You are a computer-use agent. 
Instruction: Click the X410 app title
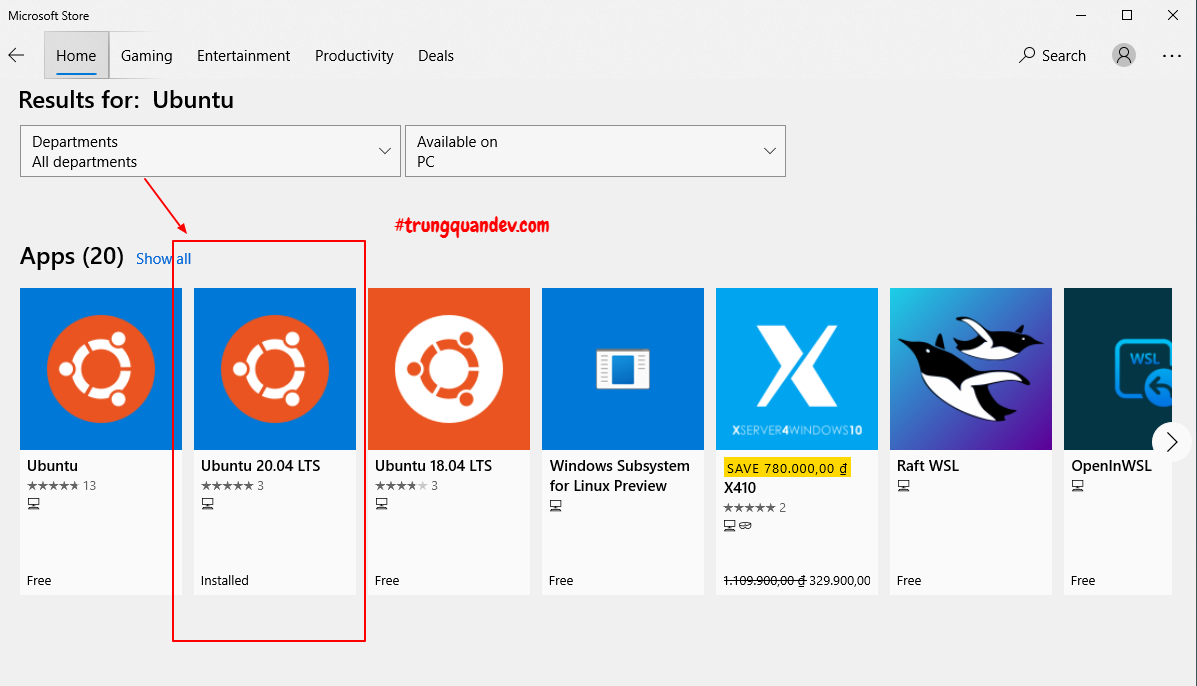tap(740, 488)
